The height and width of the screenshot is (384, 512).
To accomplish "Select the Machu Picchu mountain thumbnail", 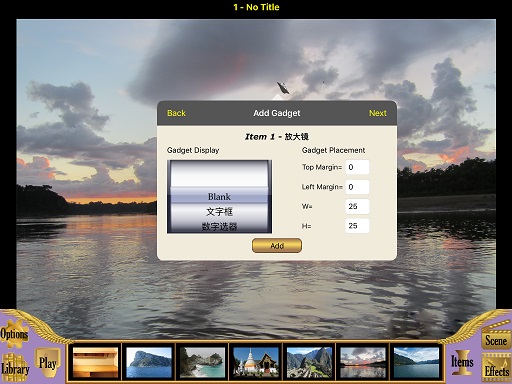I will pos(309,362).
